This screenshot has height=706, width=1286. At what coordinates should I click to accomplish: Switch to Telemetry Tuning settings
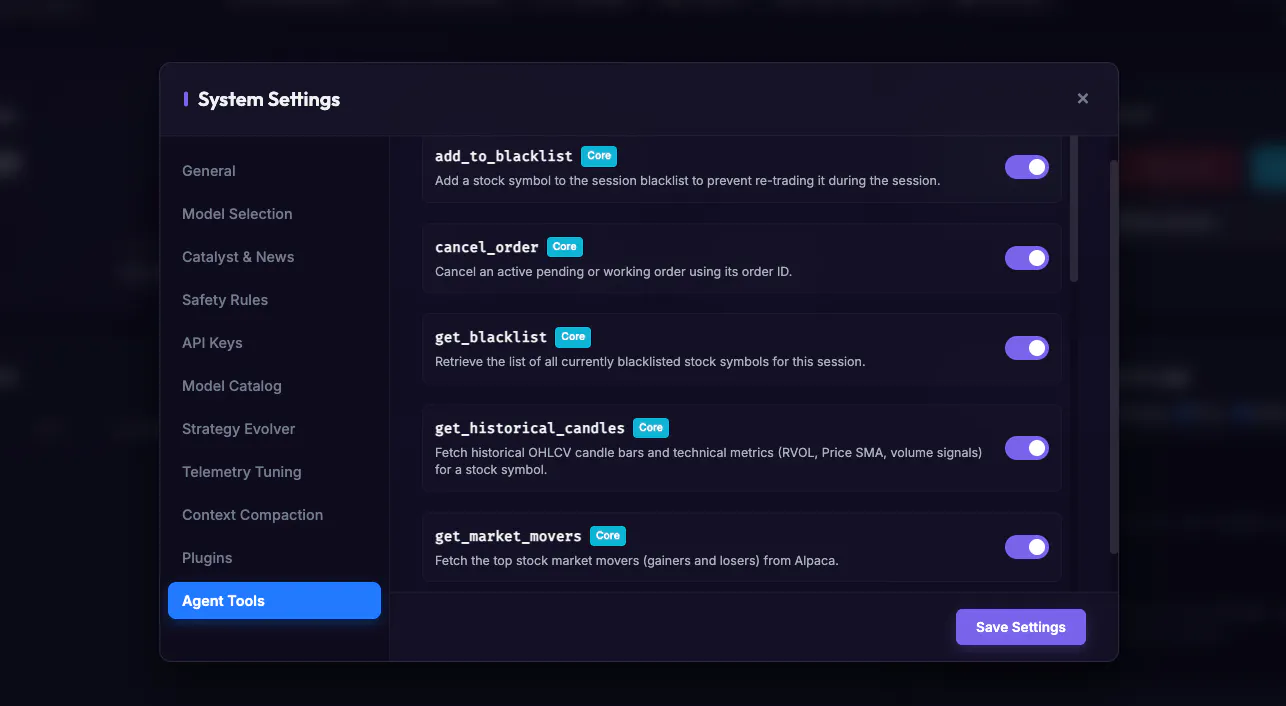pos(274,472)
